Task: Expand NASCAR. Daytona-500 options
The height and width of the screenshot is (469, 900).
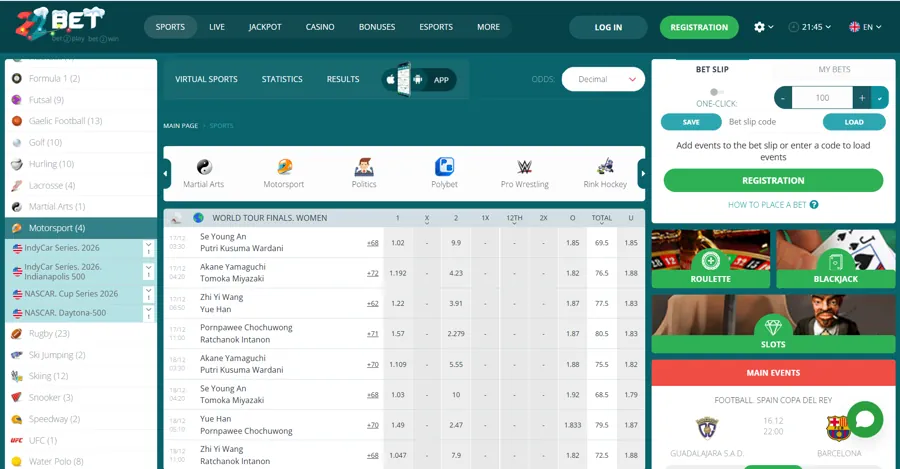Action: [149, 313]
